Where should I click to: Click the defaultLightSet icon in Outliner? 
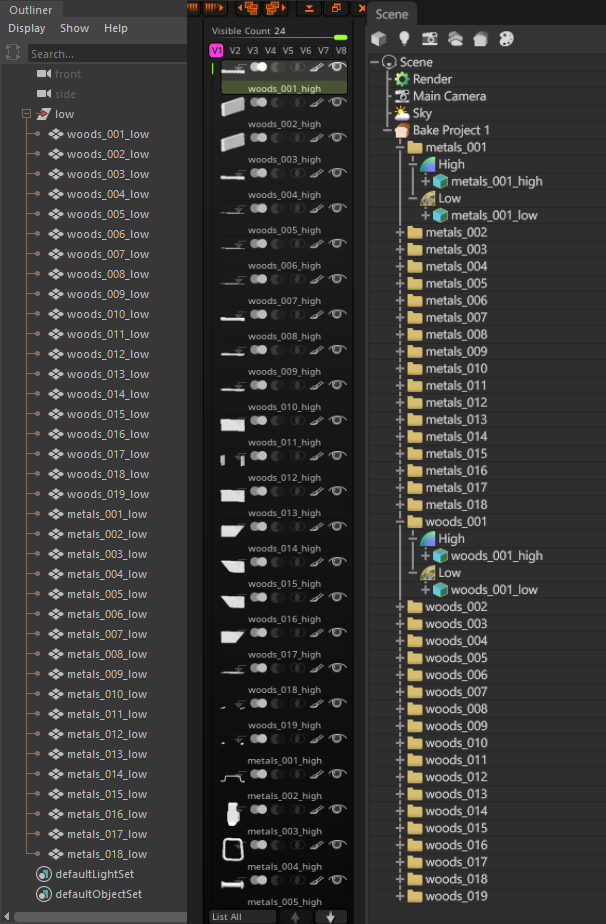click(x=43, y=874)
